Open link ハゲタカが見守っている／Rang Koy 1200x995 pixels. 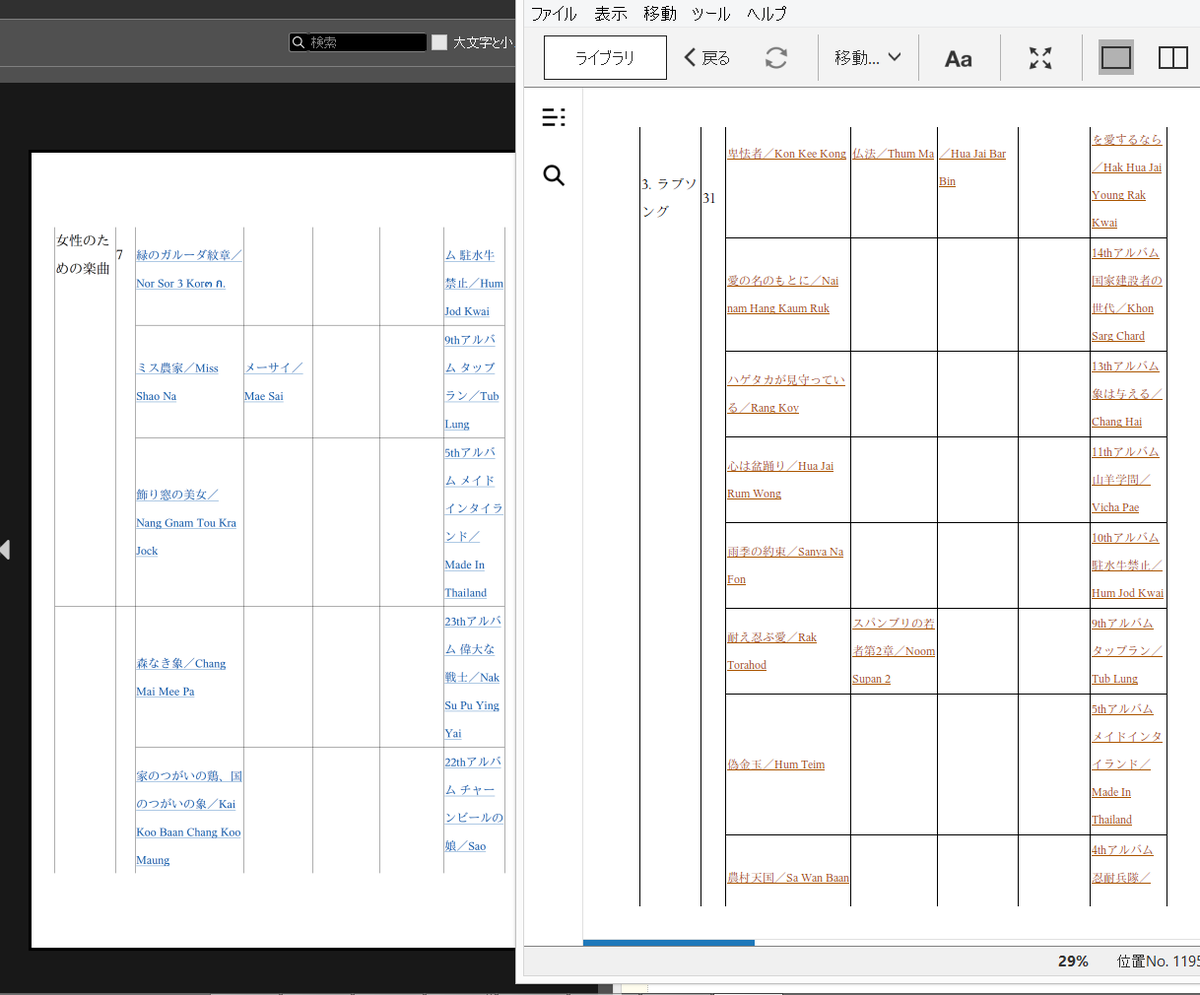tap(786, 394)
